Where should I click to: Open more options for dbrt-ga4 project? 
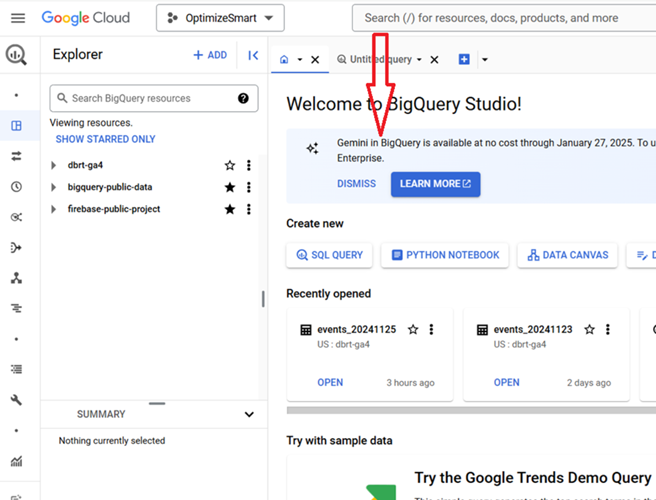[x=249, y=165]
